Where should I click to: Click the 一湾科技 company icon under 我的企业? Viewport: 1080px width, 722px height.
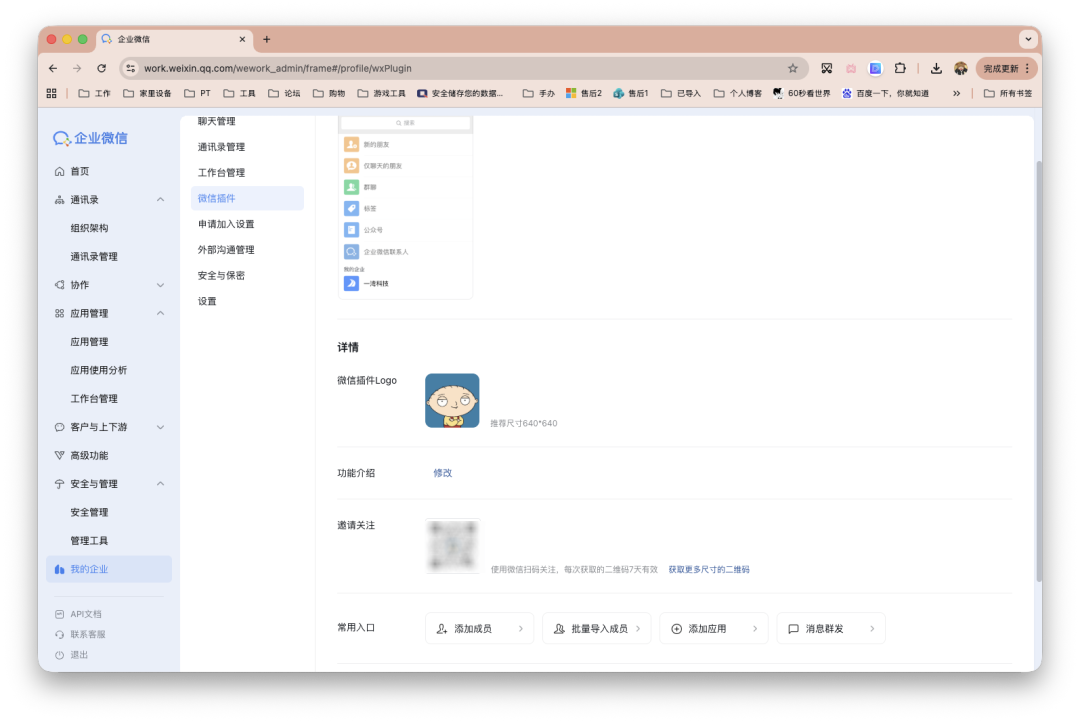pyautogui.click(x=352, y=283)
